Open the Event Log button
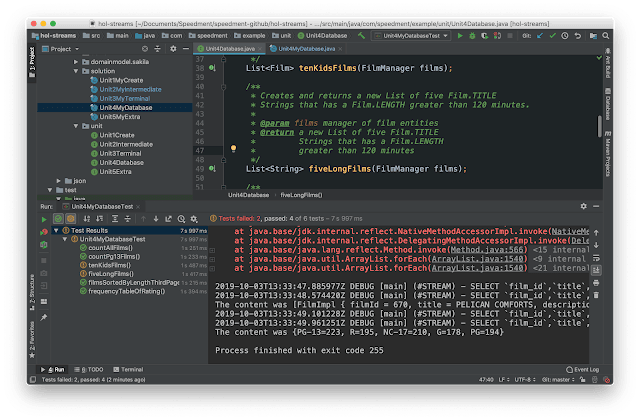640x420 pixels. 582,370
